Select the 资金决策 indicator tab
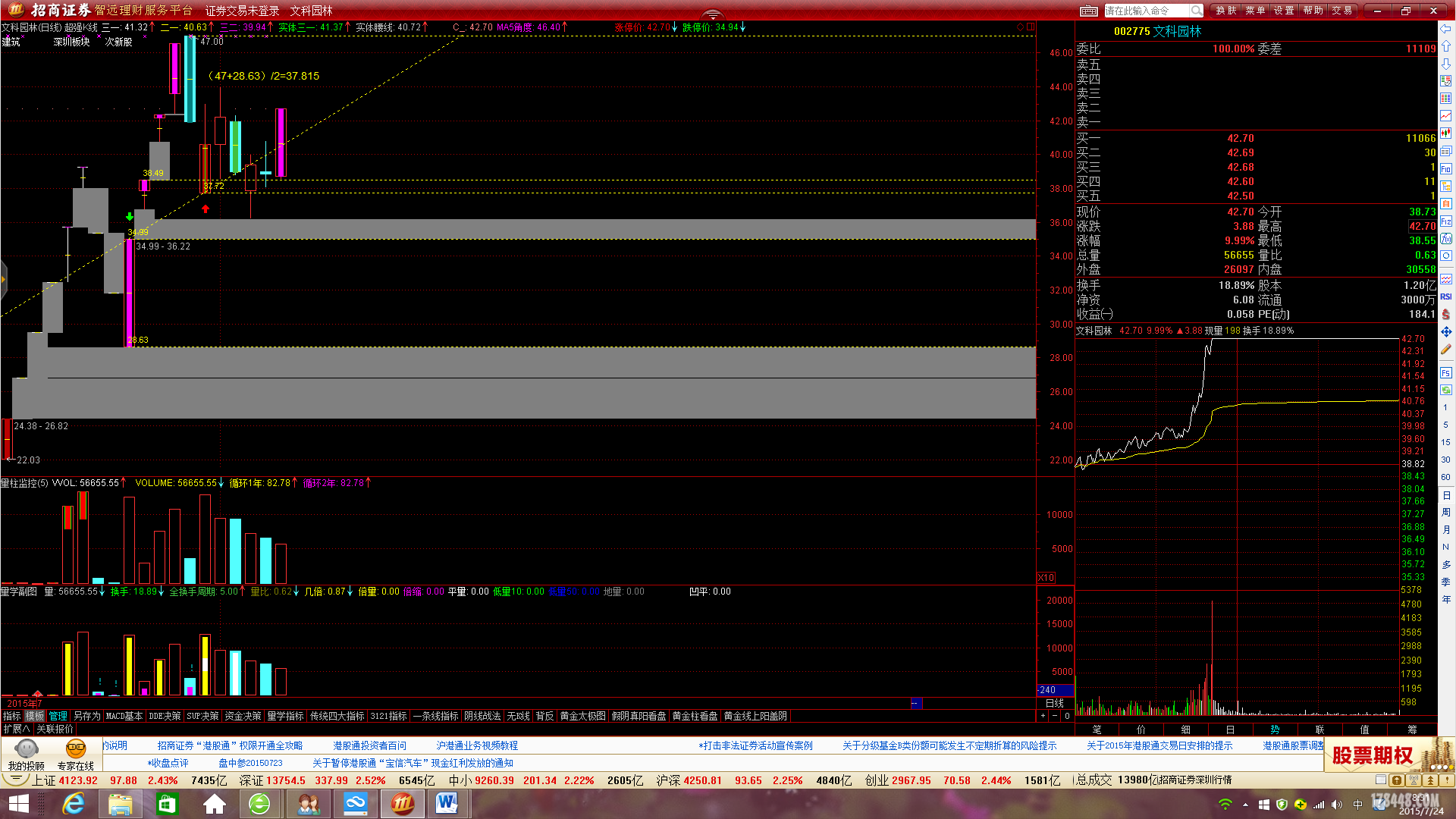The image size is (1456, 819). click(243, 717)
